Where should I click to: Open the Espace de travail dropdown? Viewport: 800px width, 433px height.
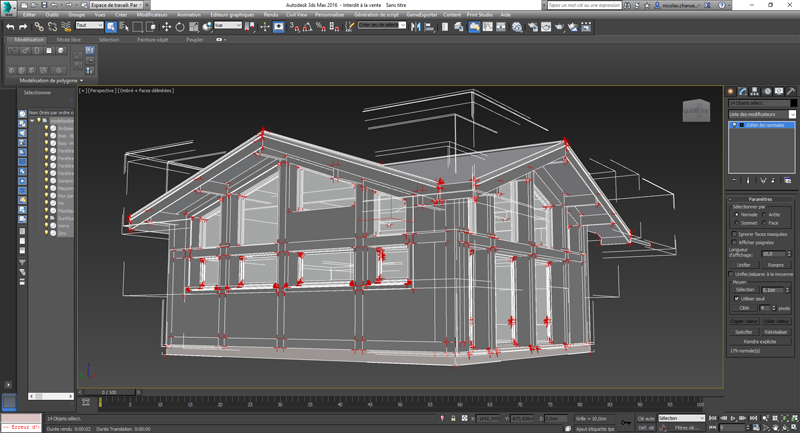[115, 5]
